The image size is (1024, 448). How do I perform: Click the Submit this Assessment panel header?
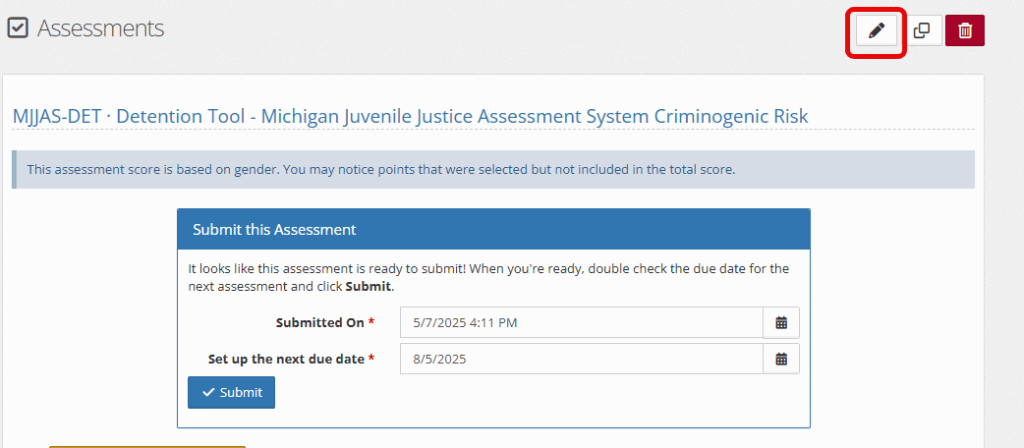coord(494,229)
